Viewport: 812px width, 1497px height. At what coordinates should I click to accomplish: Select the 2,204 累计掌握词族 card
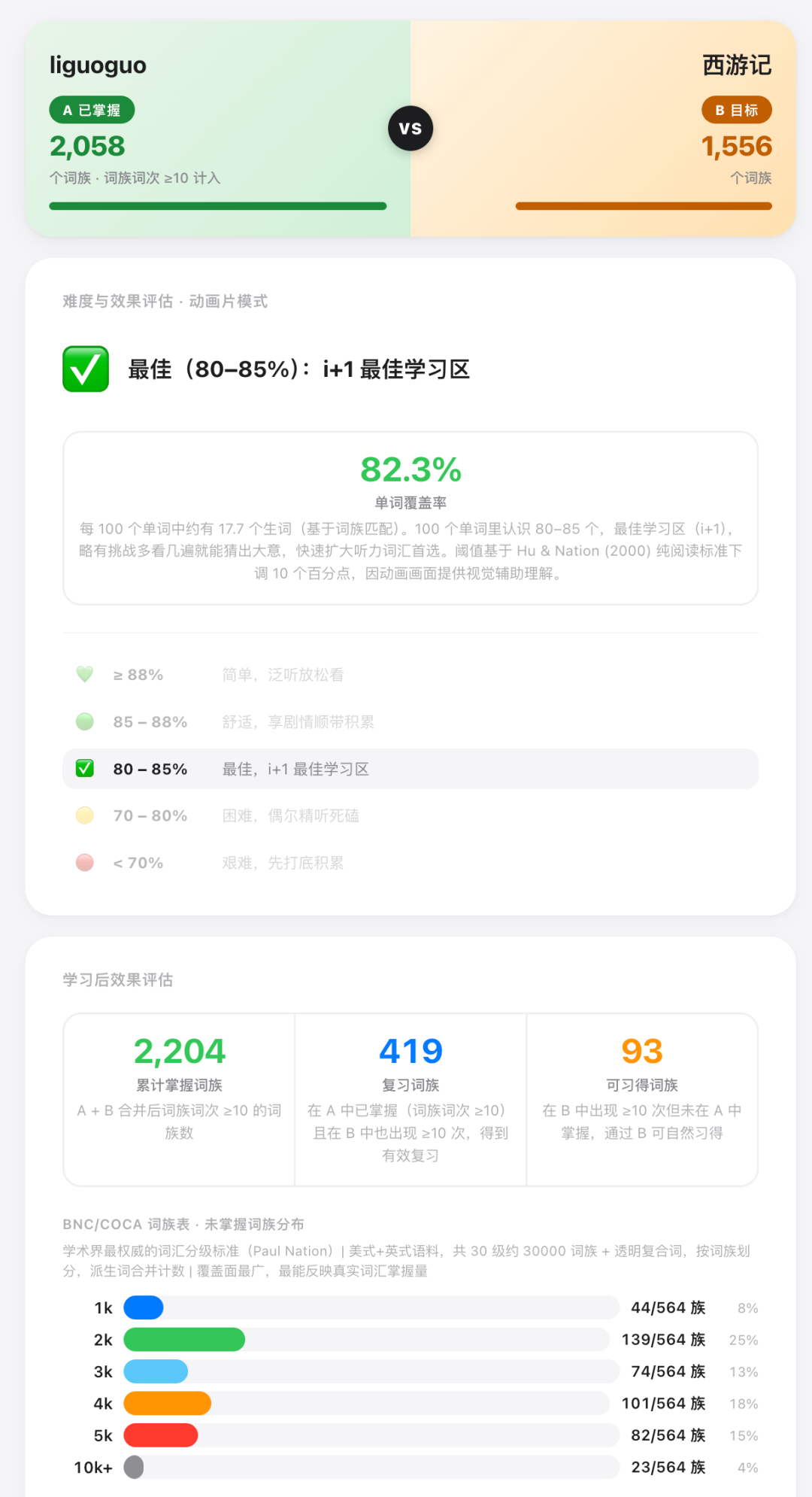tap(180, 1098)
